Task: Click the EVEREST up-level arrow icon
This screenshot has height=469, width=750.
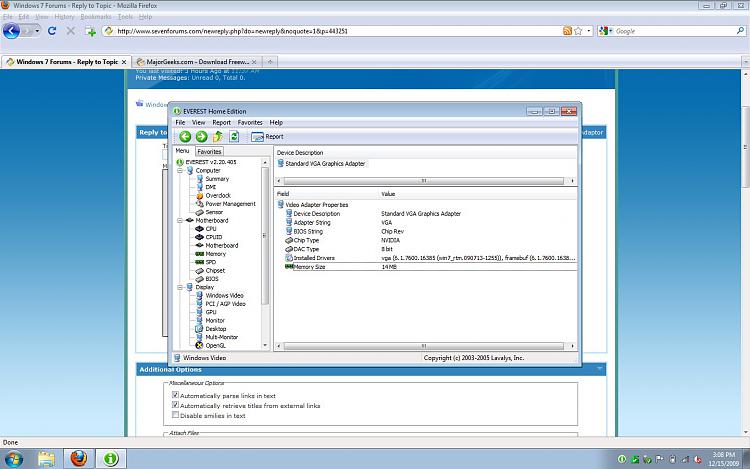Action: click(x=218, y=137)
